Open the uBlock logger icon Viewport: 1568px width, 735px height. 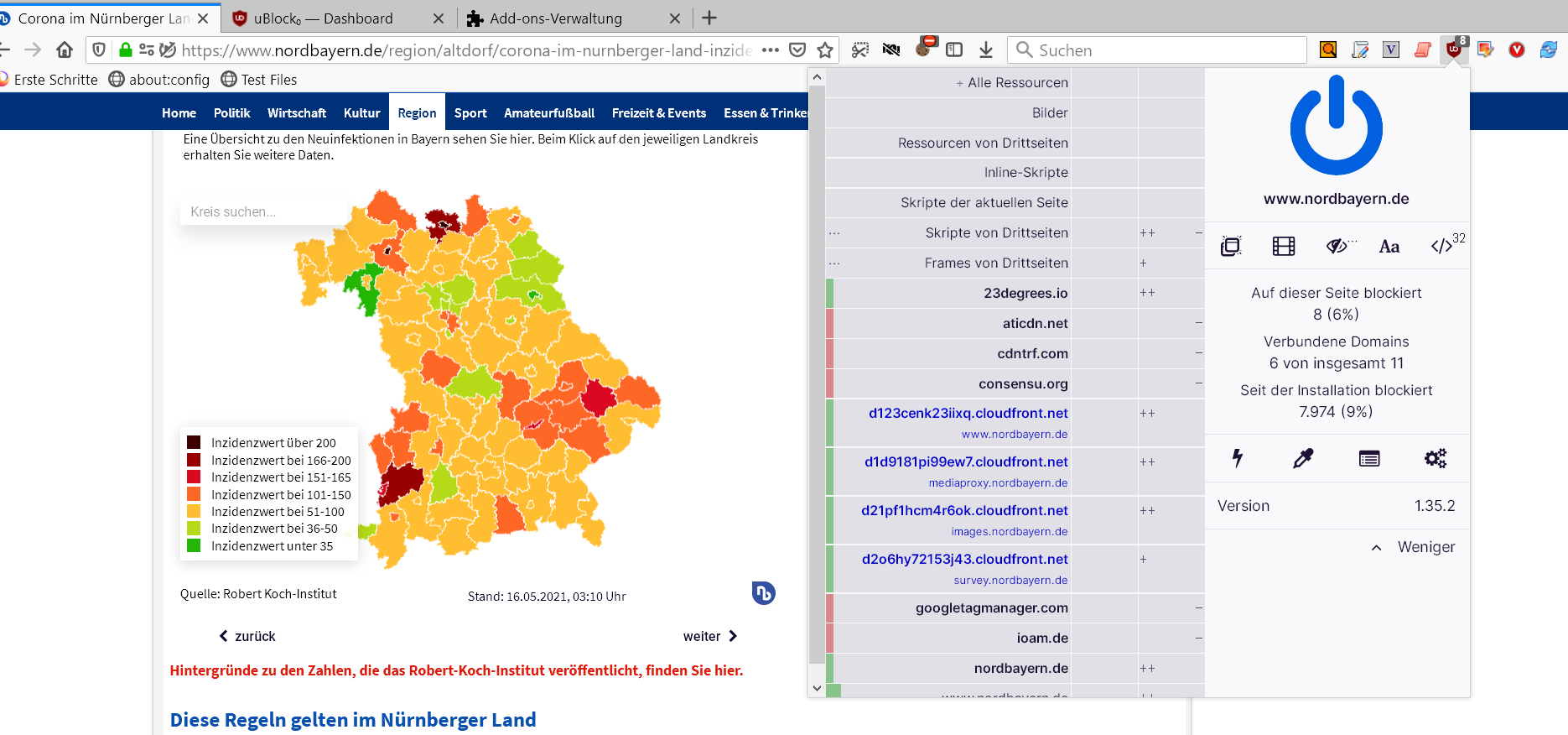[x=1369, y=458]
